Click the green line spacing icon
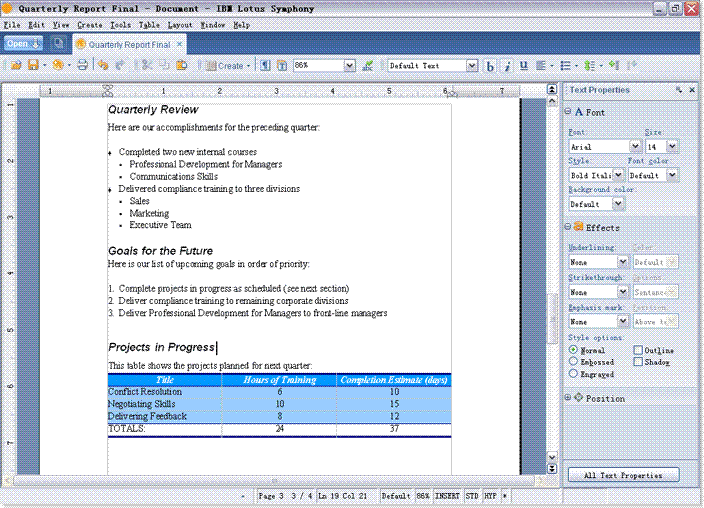The width and height of the screenshot is (704, 508). (590, 66)
